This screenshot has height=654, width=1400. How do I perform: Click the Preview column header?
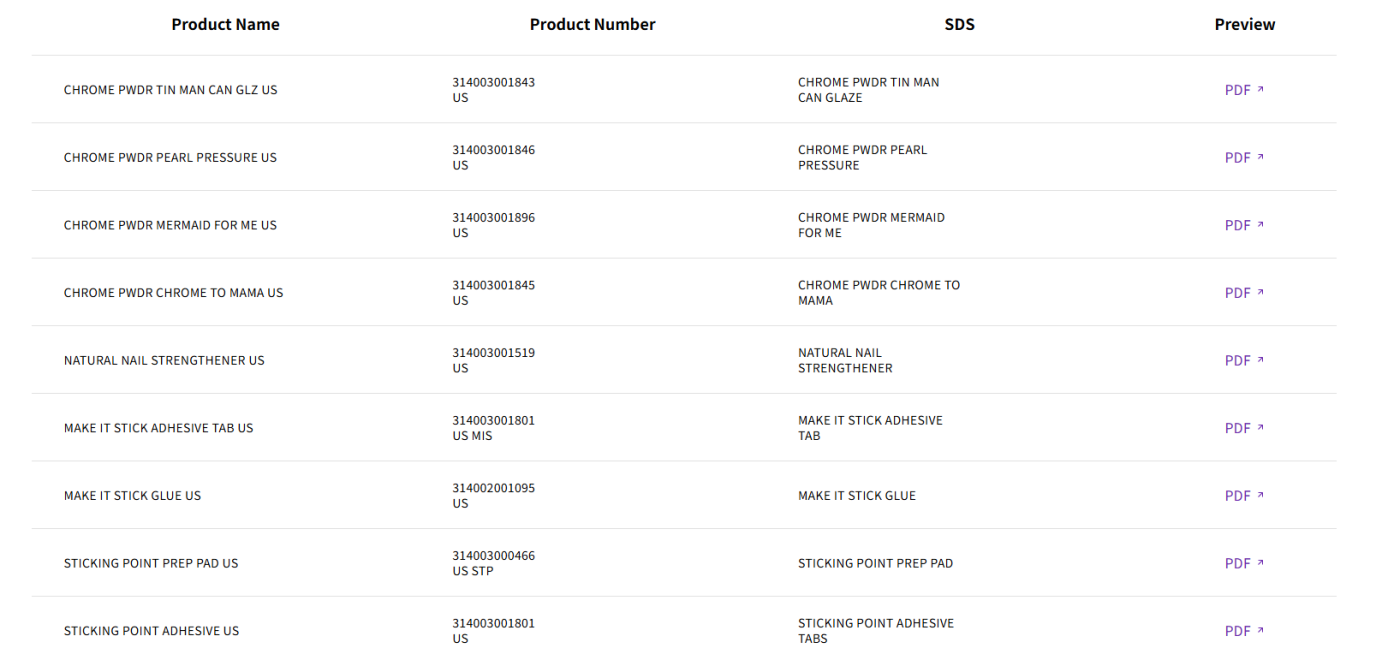[1244, 25]
